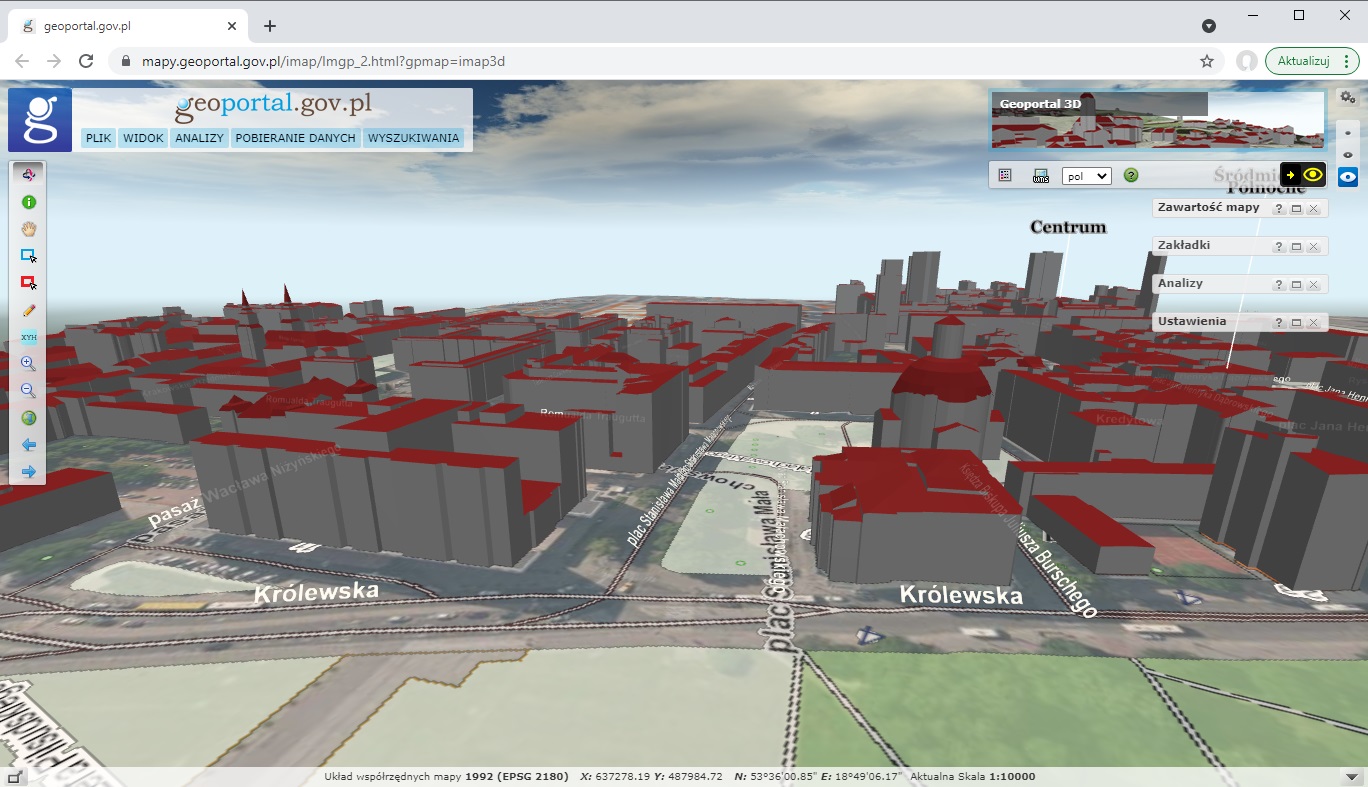Screen dimensions: 1368x787
Task: Open the WYSZUKIWANIA menu
Action: pos(414,138)
